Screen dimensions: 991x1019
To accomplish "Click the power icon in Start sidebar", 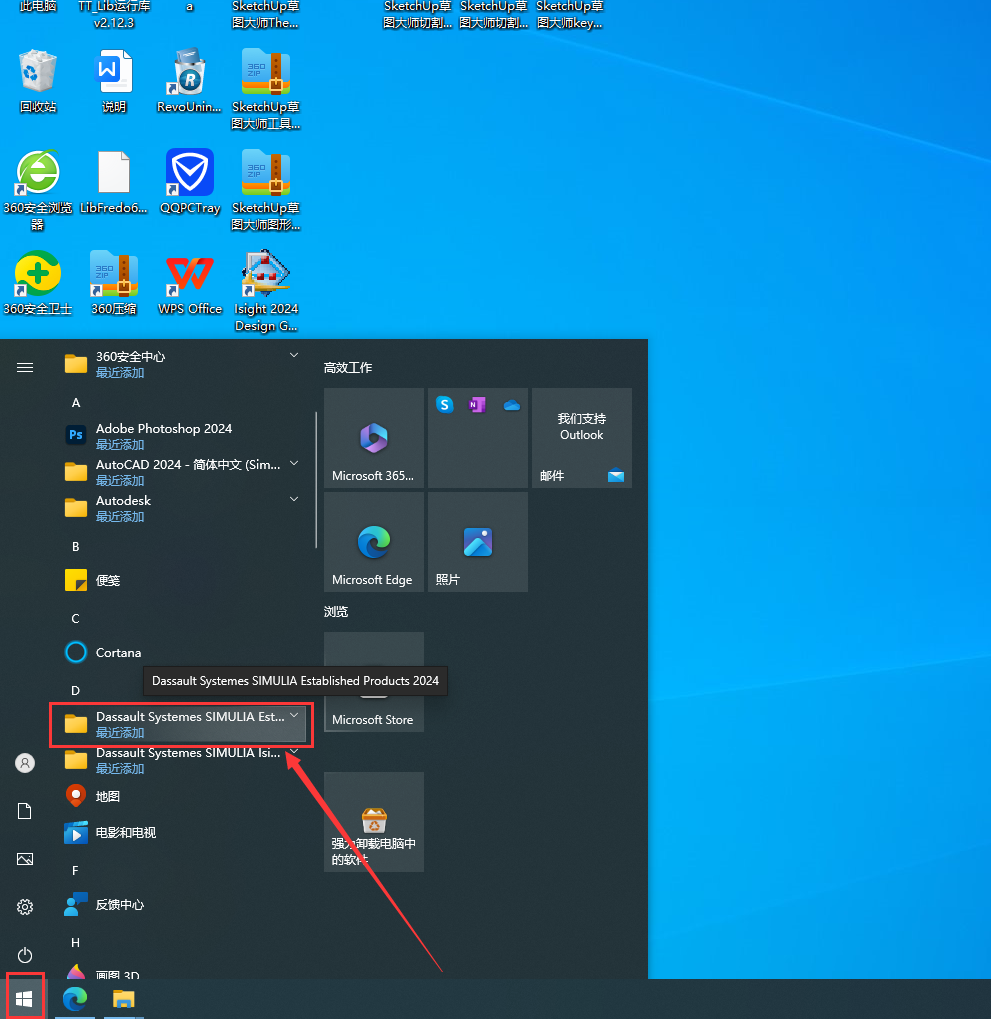I will pos(25,955).
